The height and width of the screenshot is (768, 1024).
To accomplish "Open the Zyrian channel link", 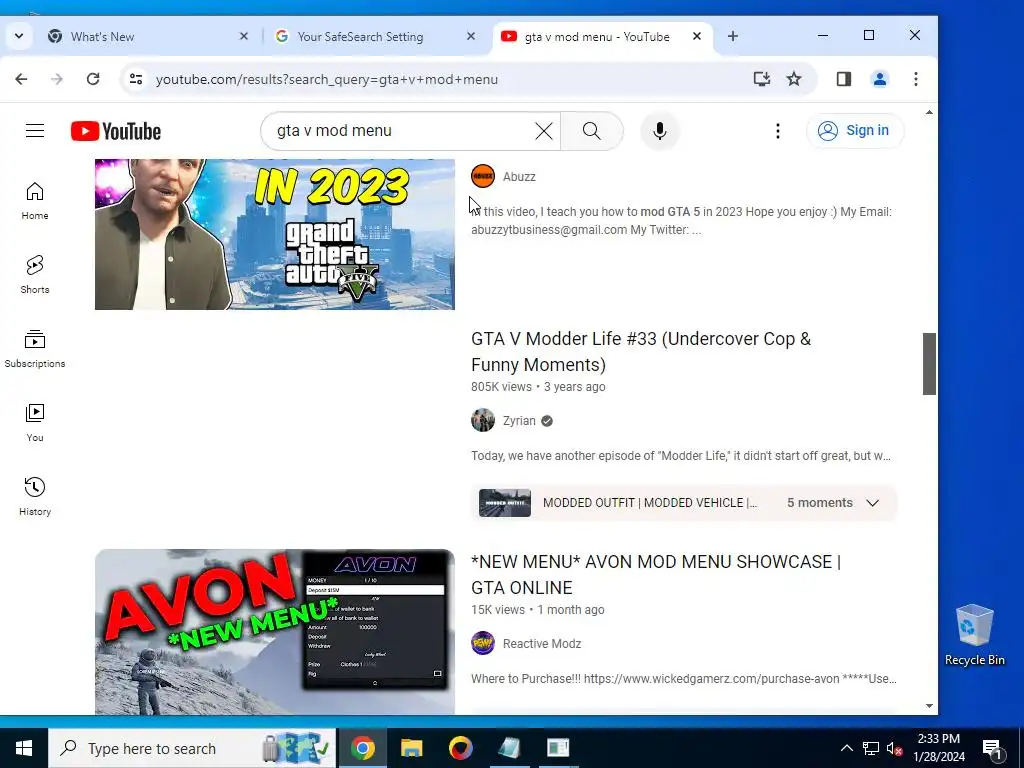I will (x=519, y=421).
